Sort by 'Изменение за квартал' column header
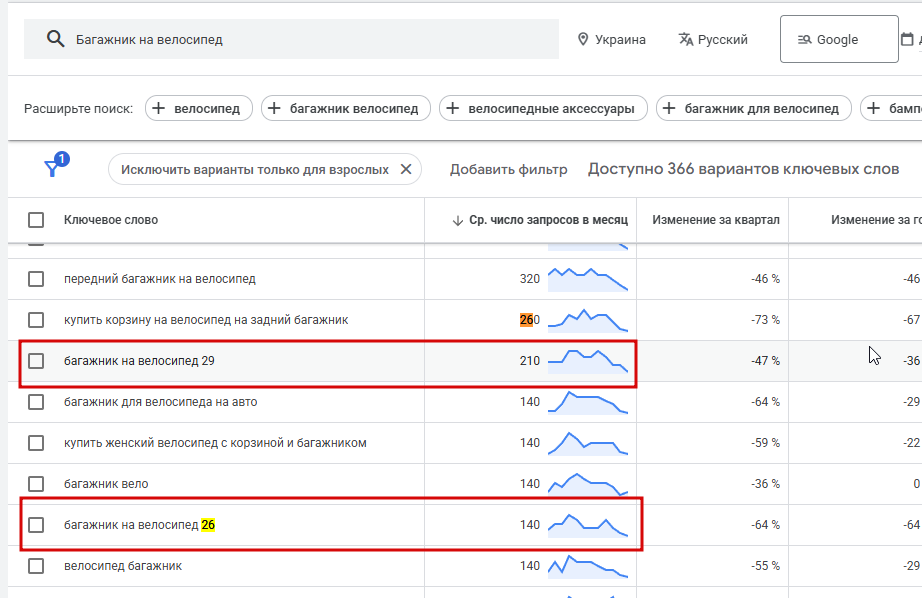 pyautogui.click(x=715, y=220)
